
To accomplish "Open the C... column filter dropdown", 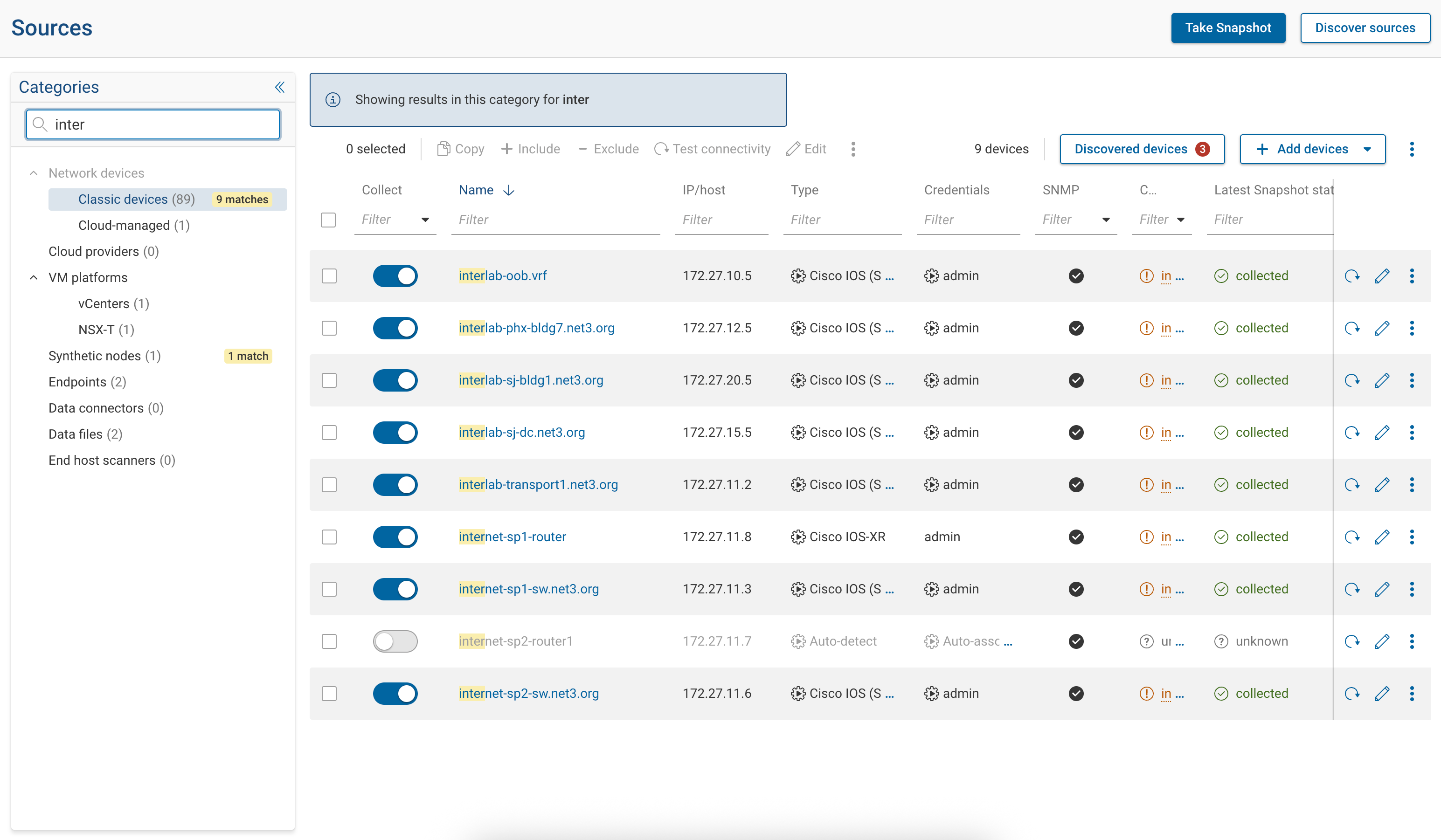I will click(x=1180, y=220).
